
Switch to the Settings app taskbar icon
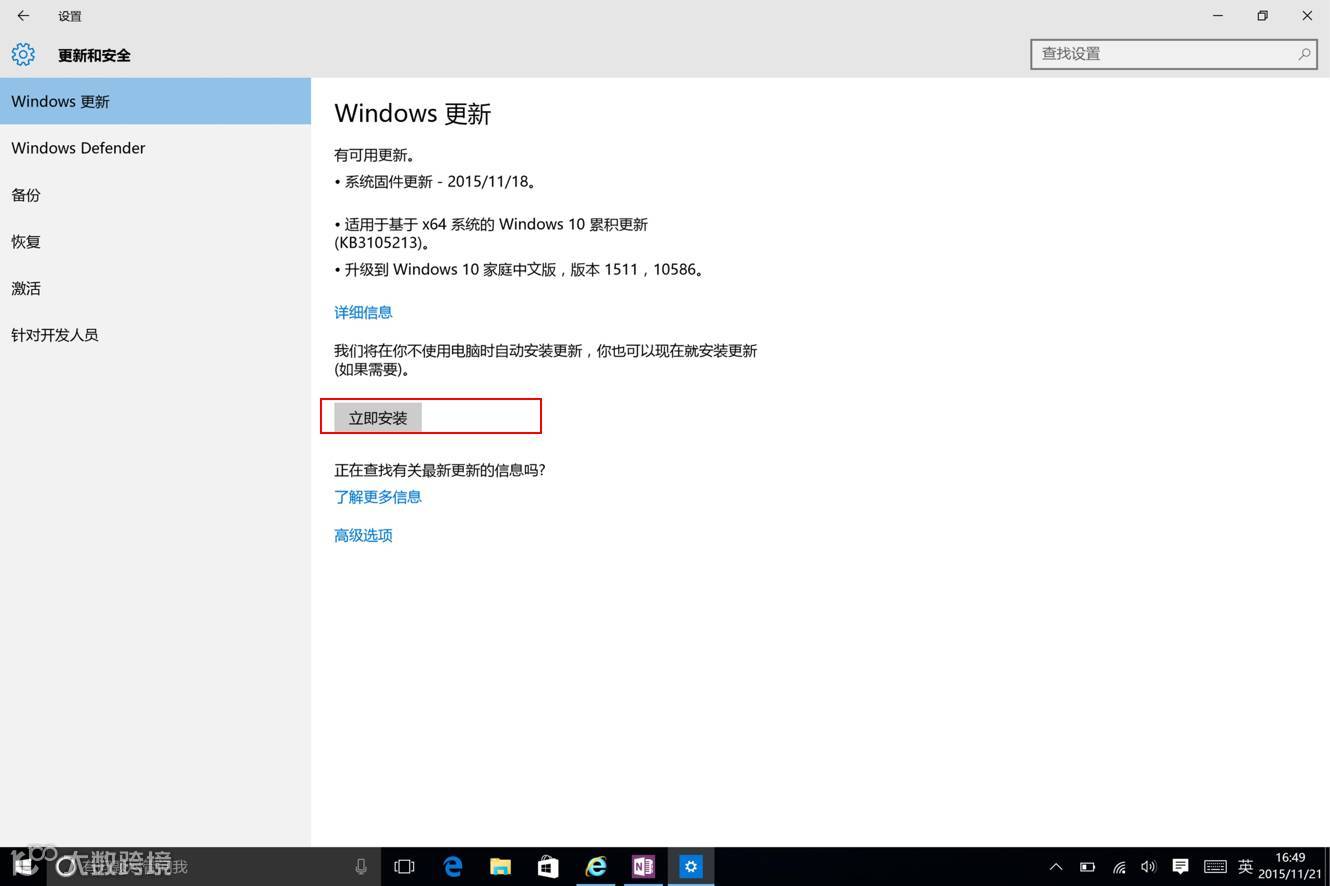(691, 866)
